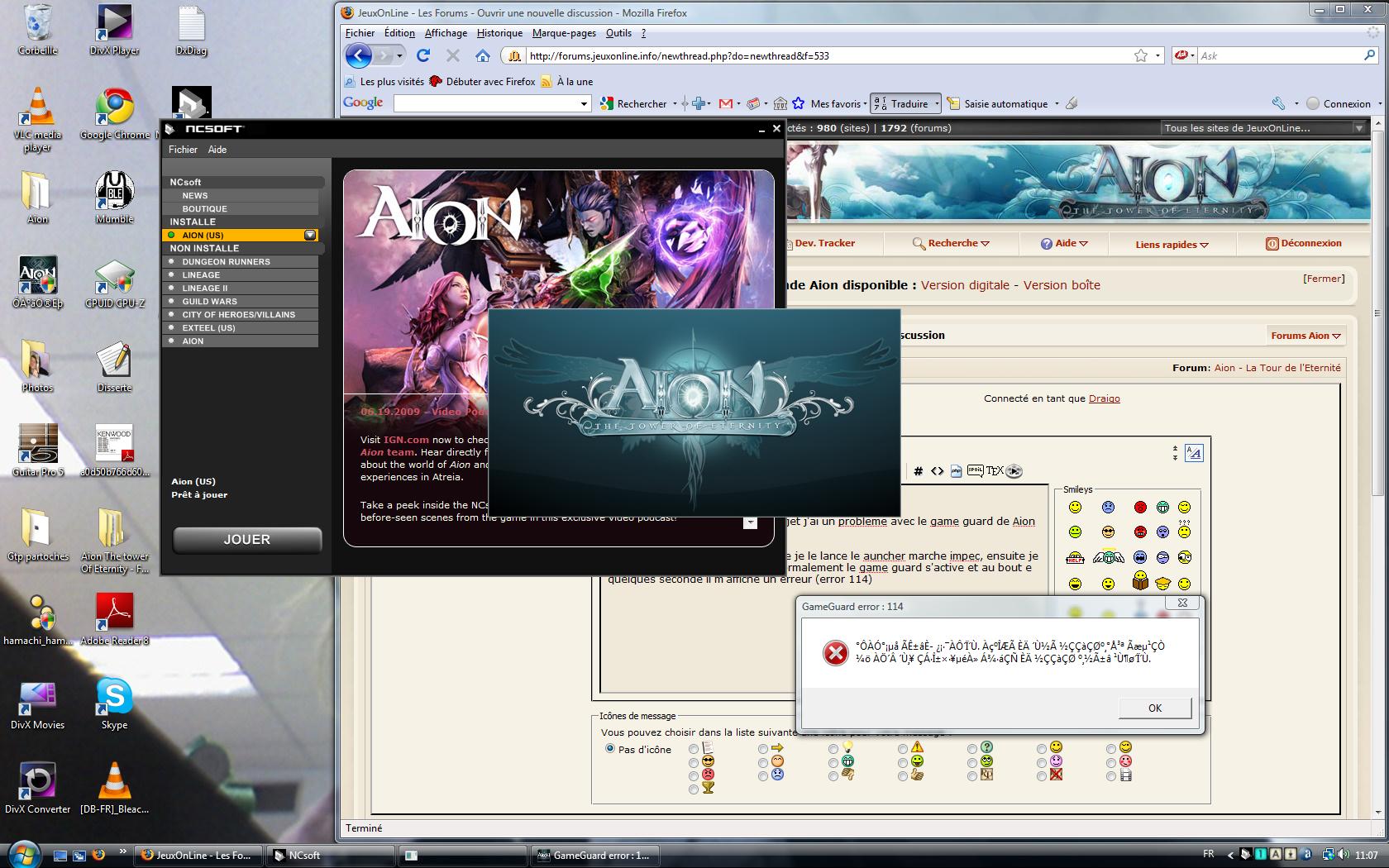Bookmark page with the star in URL bar
The height and width of the screenshot is (868, 1389).
pyautogui.click(x=1141, y=55)
